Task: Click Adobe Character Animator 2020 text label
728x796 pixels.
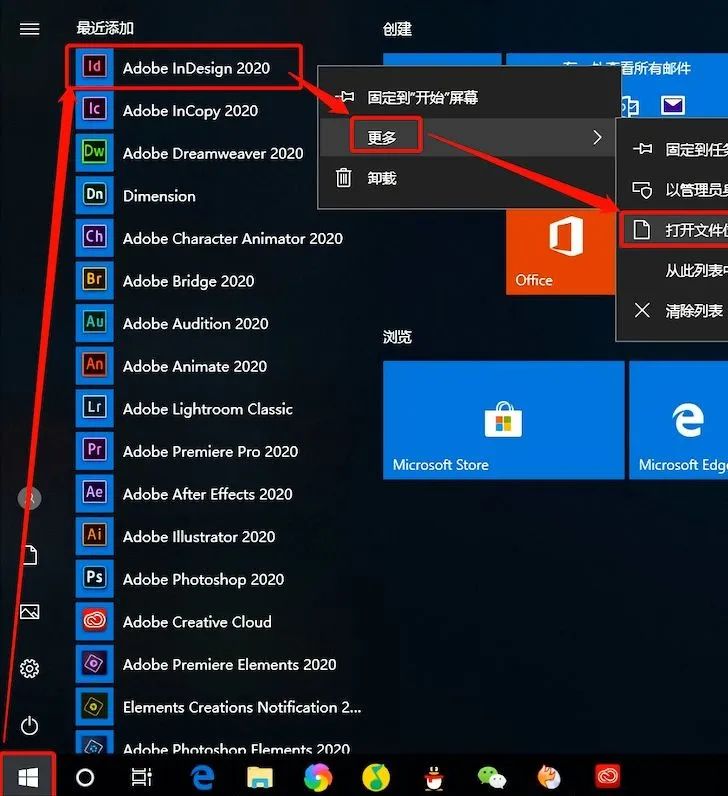Action: pyautogui.click(x=233, y=238)
